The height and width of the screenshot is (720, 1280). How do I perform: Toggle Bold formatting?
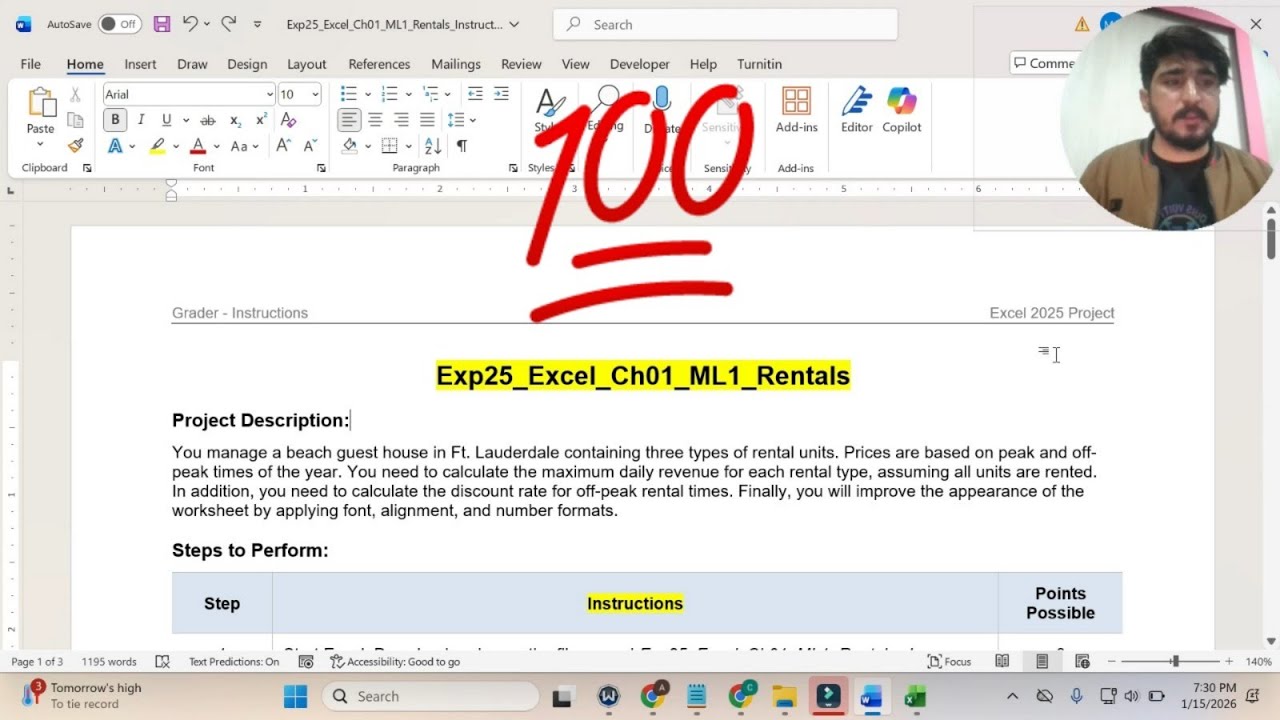point(115,120)
